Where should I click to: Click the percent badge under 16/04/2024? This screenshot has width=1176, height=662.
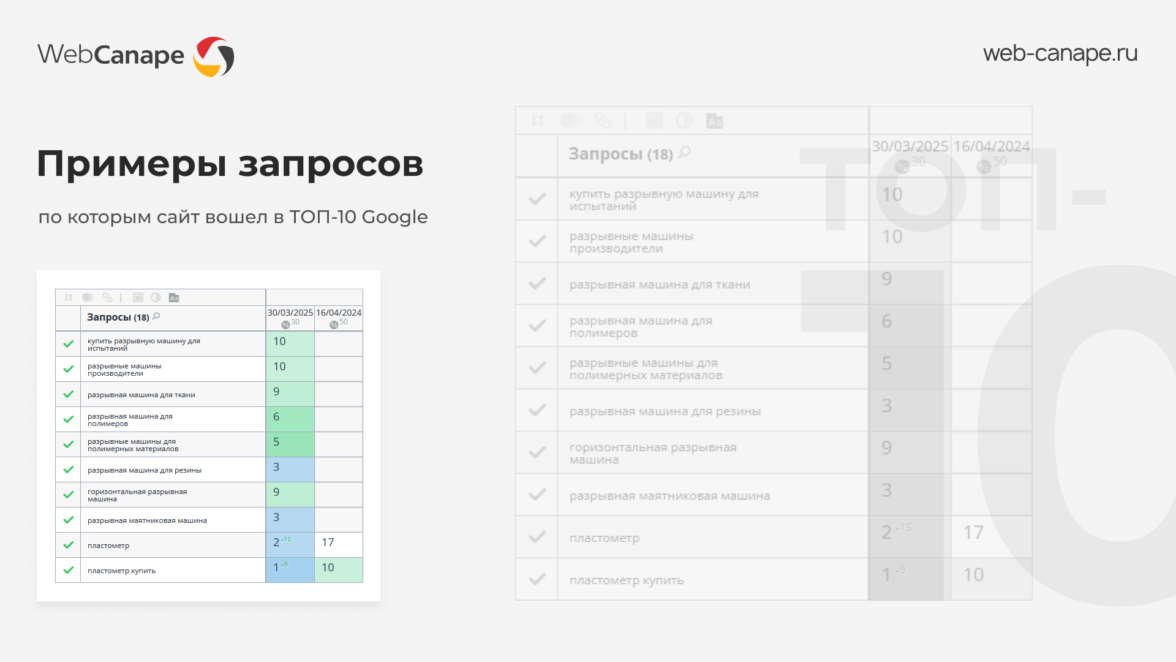coord(334,325)
